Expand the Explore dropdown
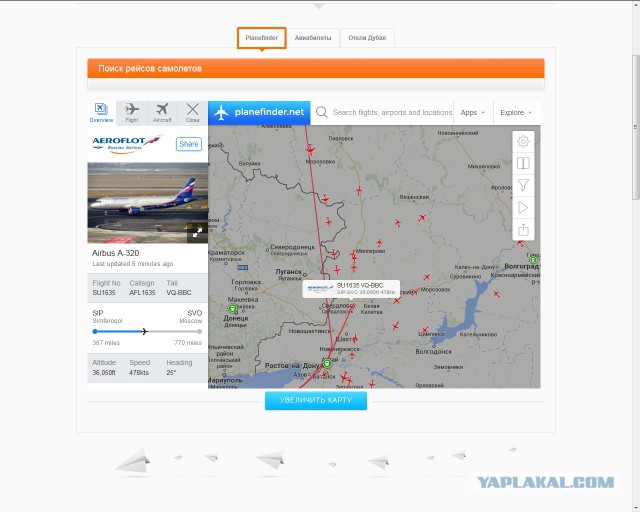The height and width of the screenshot is (512, 640). pos(516,113)
